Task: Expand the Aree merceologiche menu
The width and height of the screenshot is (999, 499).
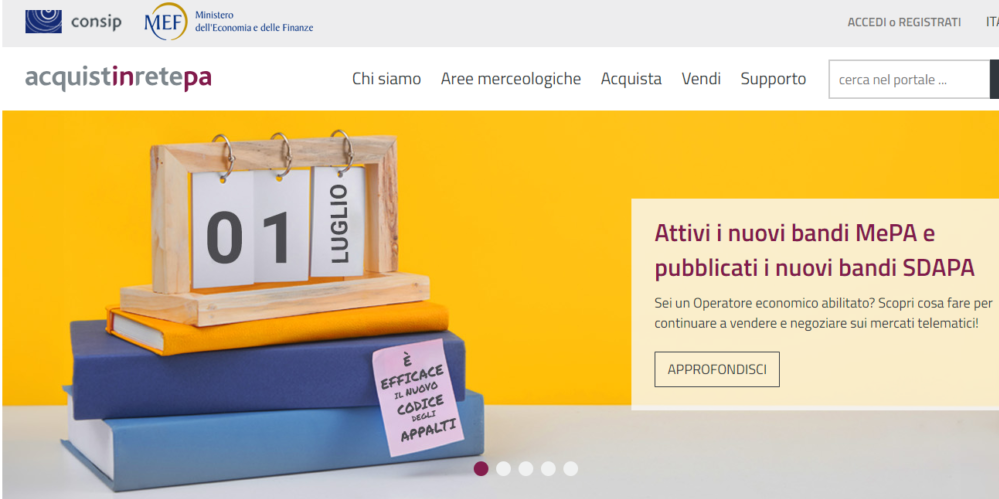Action: (x=511, y=79)
